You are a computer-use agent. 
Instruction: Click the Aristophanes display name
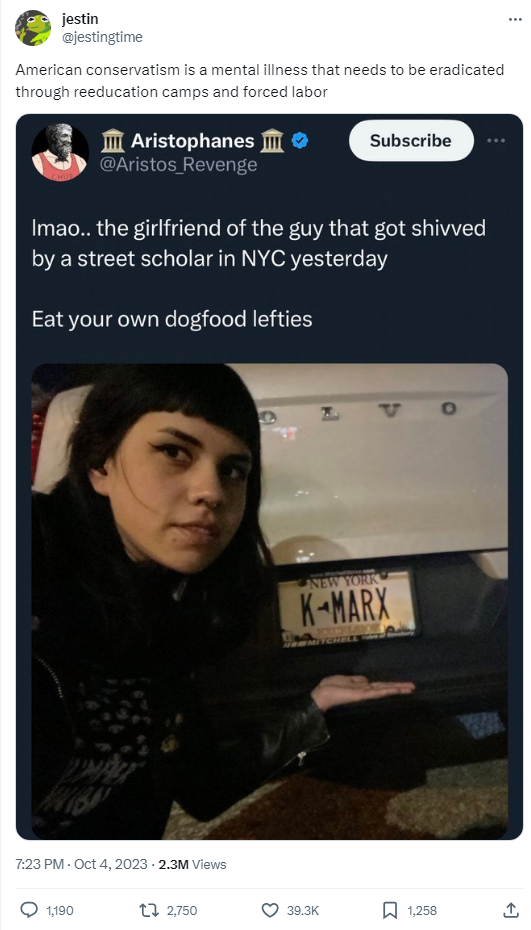pyautogui.click(x=192, y=141)
